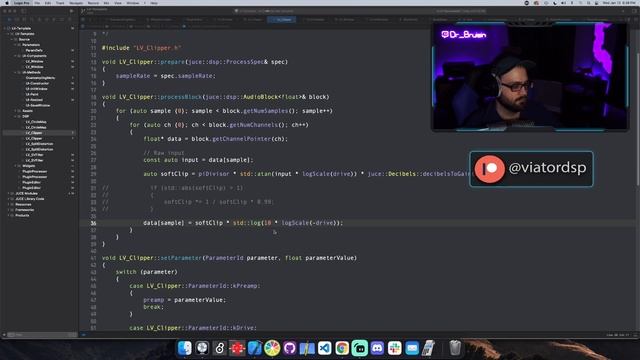This screenshot has width=640, height=360.
Task: Expand the Products group
Action: tap(8, 216)
